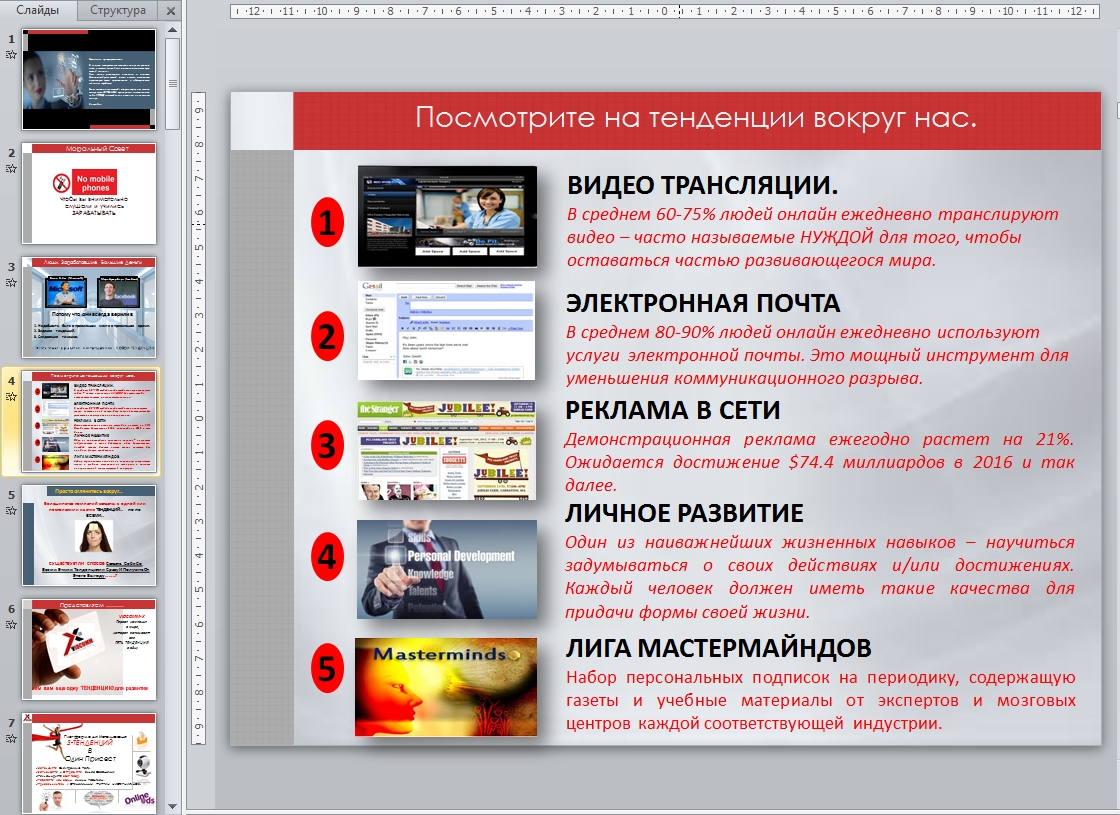Select slide 1 thumbnail
Image resolution: width=1120 pixels, height=815 pixels.
click(89, 79)
